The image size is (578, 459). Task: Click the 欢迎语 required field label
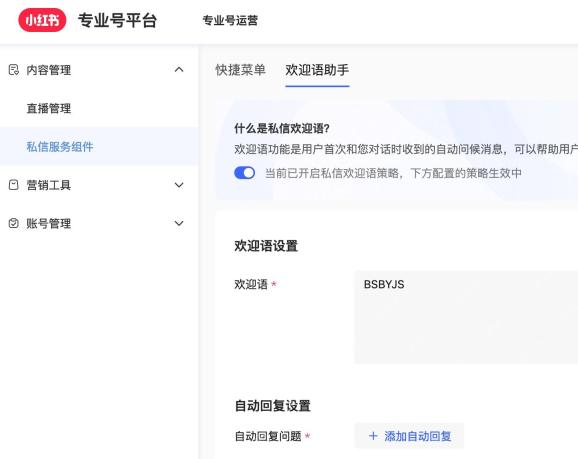[251, 284]
